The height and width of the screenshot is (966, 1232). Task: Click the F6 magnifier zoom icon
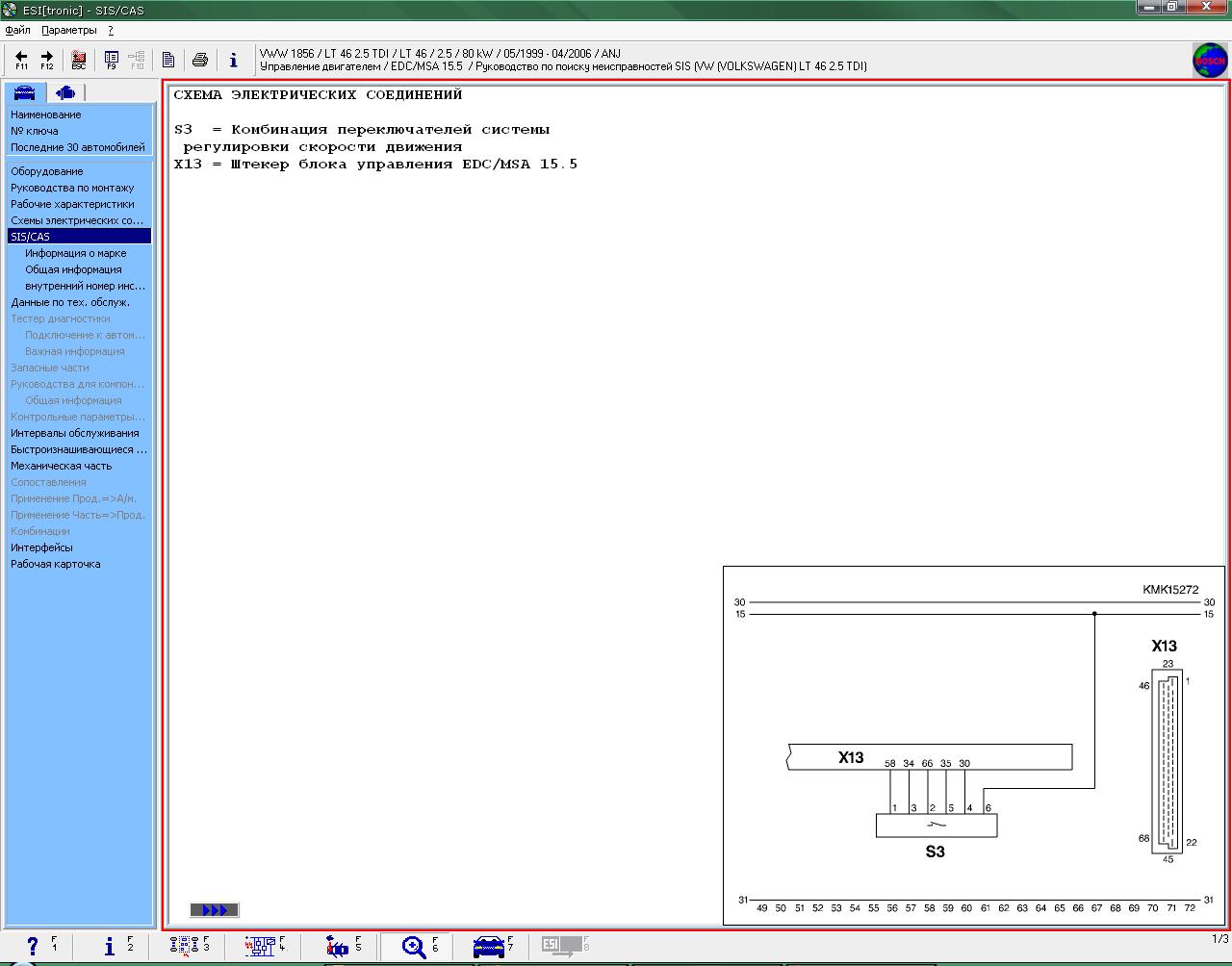click(x=415, y=947)
